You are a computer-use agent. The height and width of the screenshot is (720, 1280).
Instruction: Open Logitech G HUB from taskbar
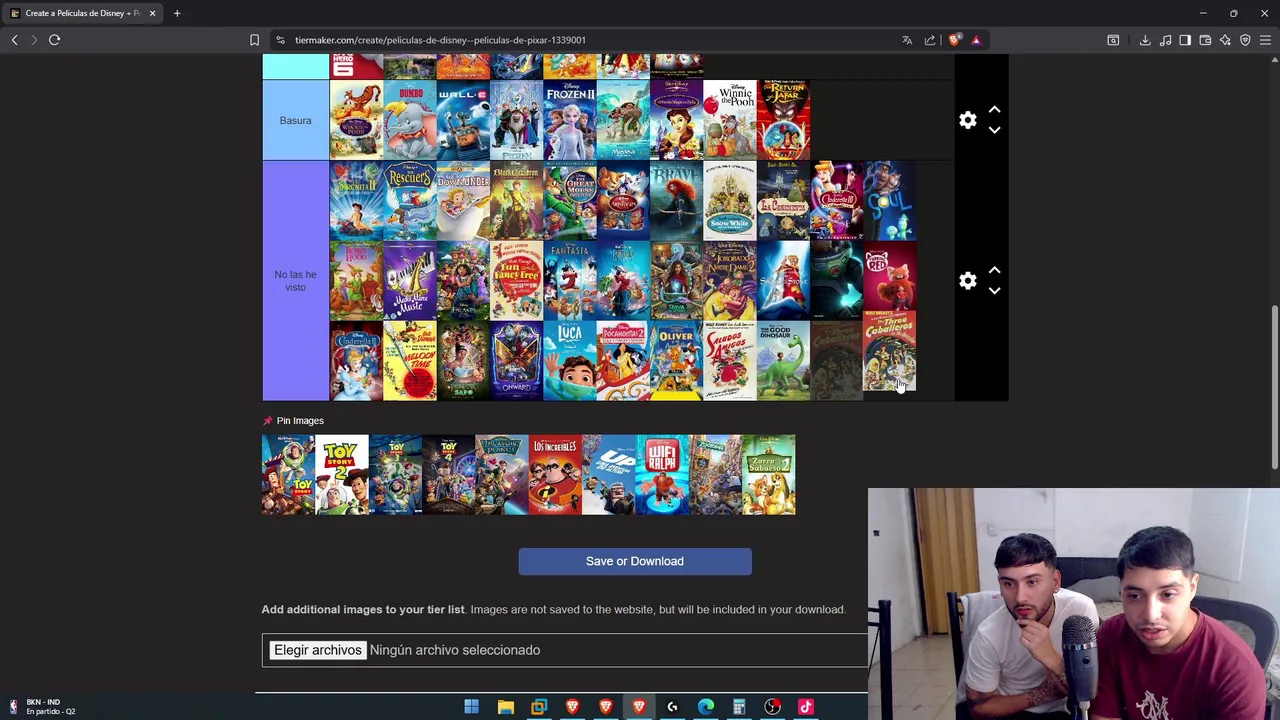[672, 707]
